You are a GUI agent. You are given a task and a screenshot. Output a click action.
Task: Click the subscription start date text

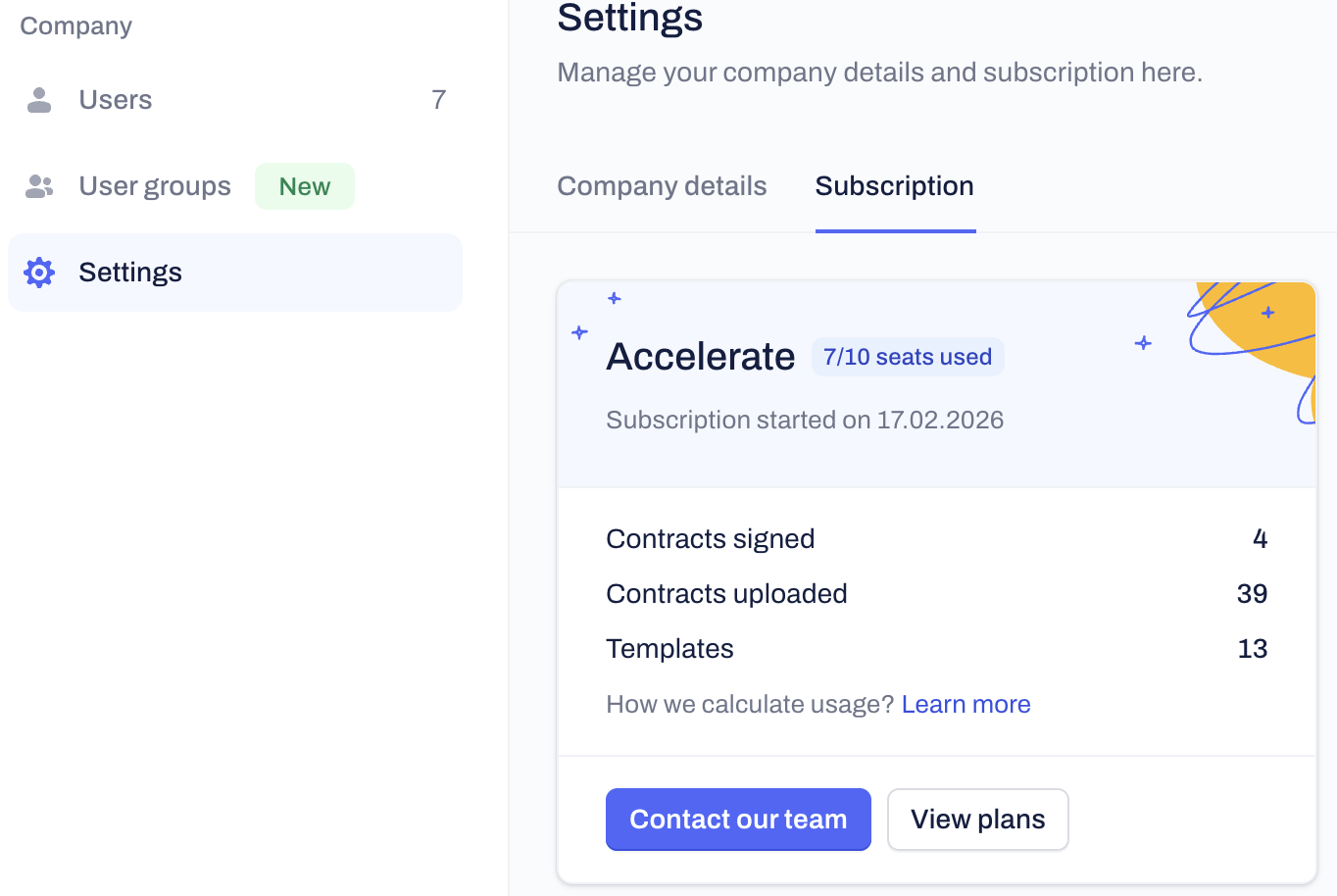805,421
